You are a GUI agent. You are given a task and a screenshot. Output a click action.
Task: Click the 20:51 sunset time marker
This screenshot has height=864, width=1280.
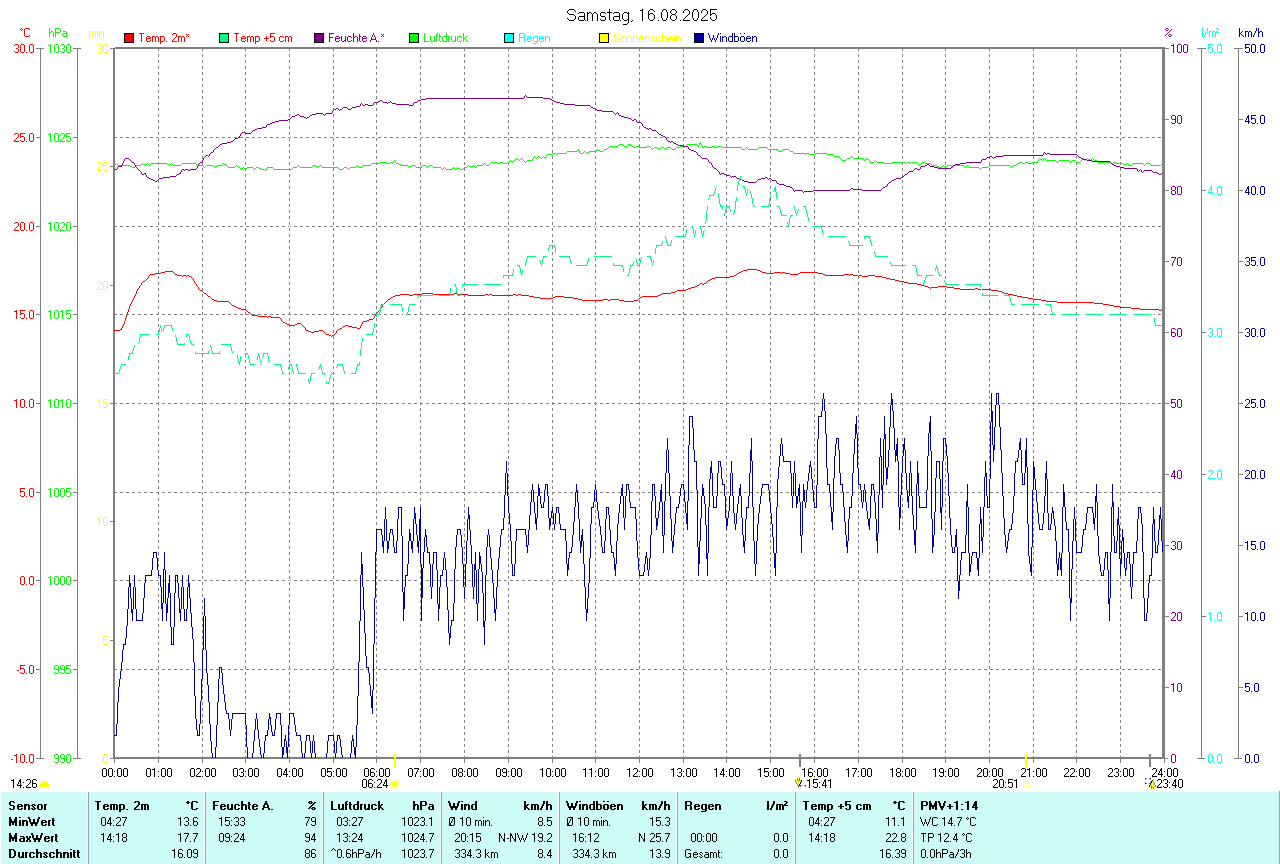coord(1005,784)
